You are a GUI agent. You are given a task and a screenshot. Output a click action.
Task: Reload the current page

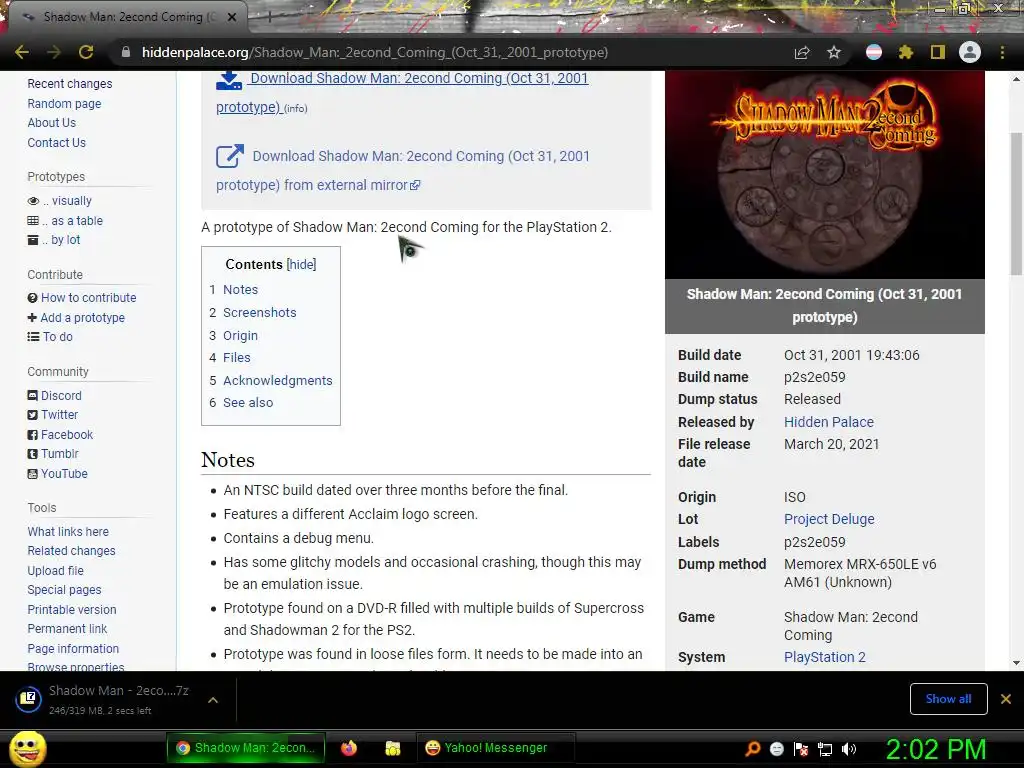86,52
